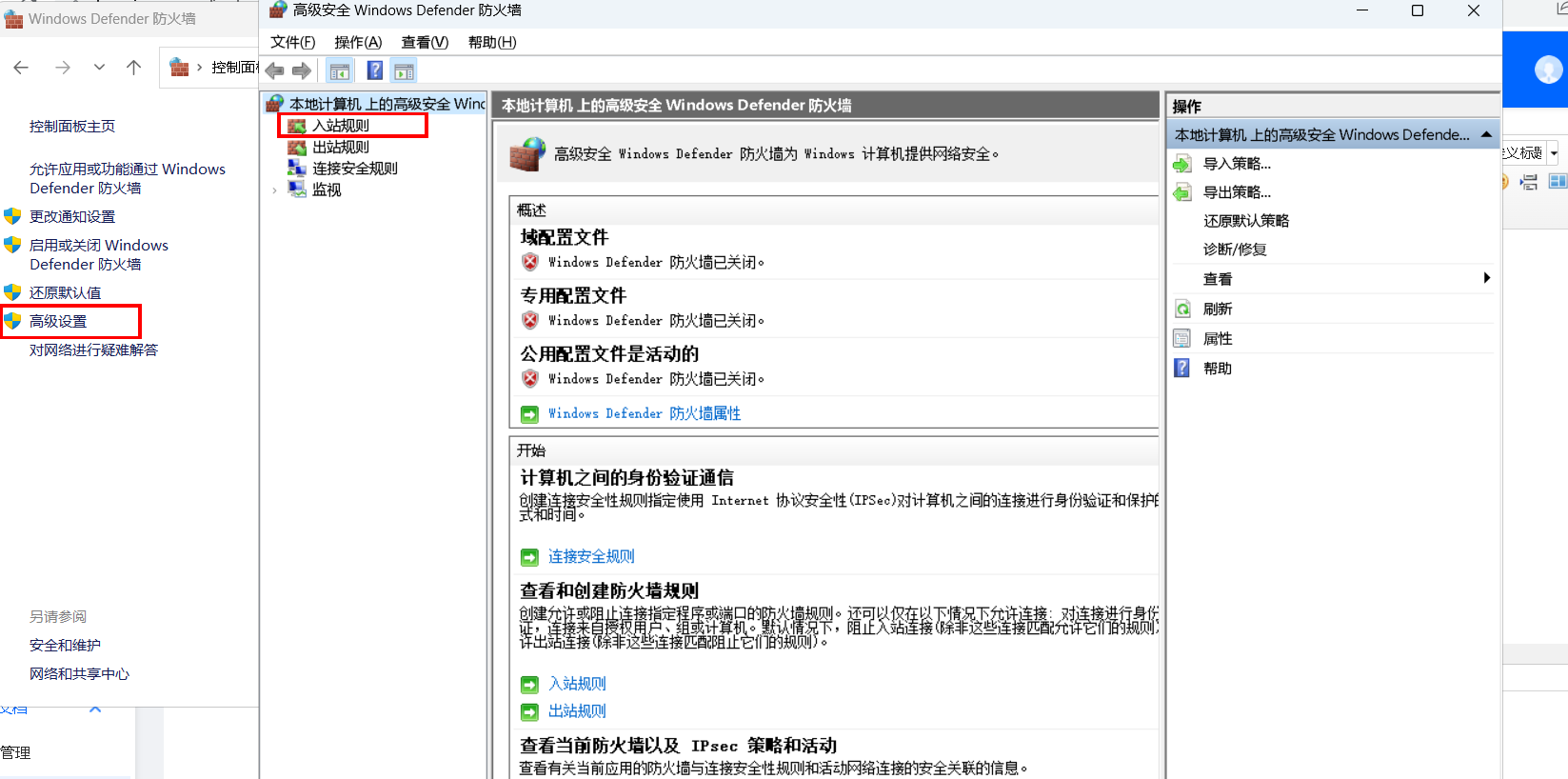Click 更改通知设置 in the sidebar
Image resolution: width=1568 pixels, height=779 pixels.
72,216
